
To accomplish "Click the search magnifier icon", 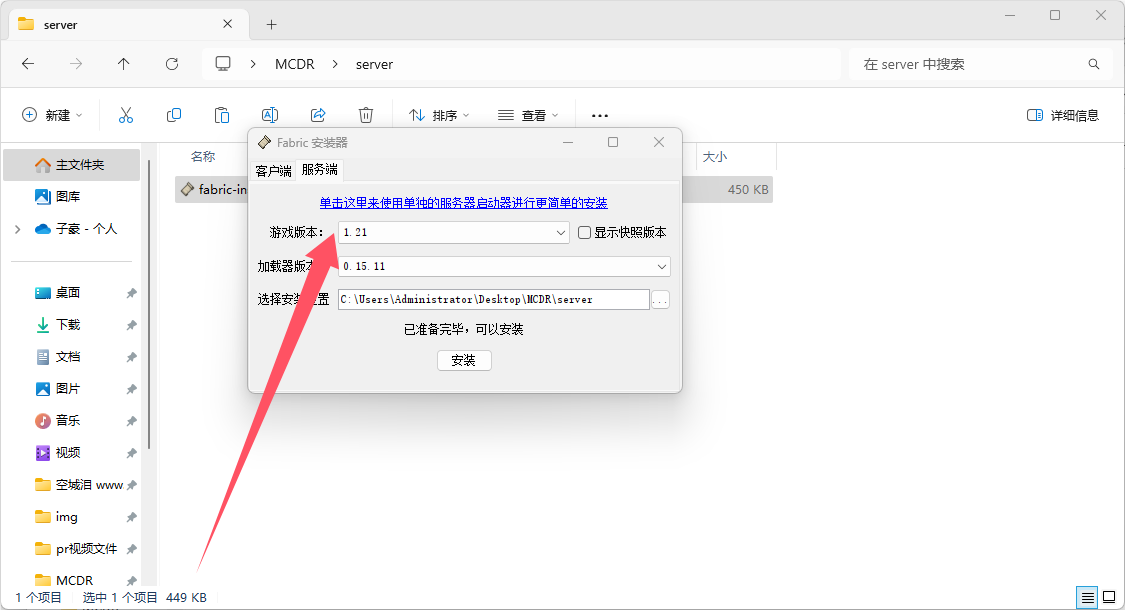I will point(1093,64).
